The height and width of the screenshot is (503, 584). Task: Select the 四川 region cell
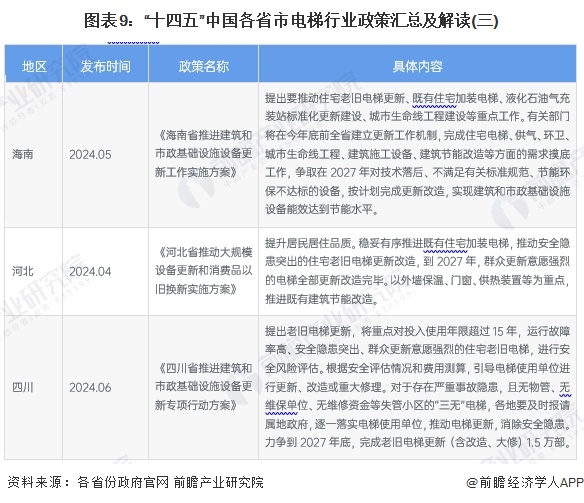(x=23, y=388)
